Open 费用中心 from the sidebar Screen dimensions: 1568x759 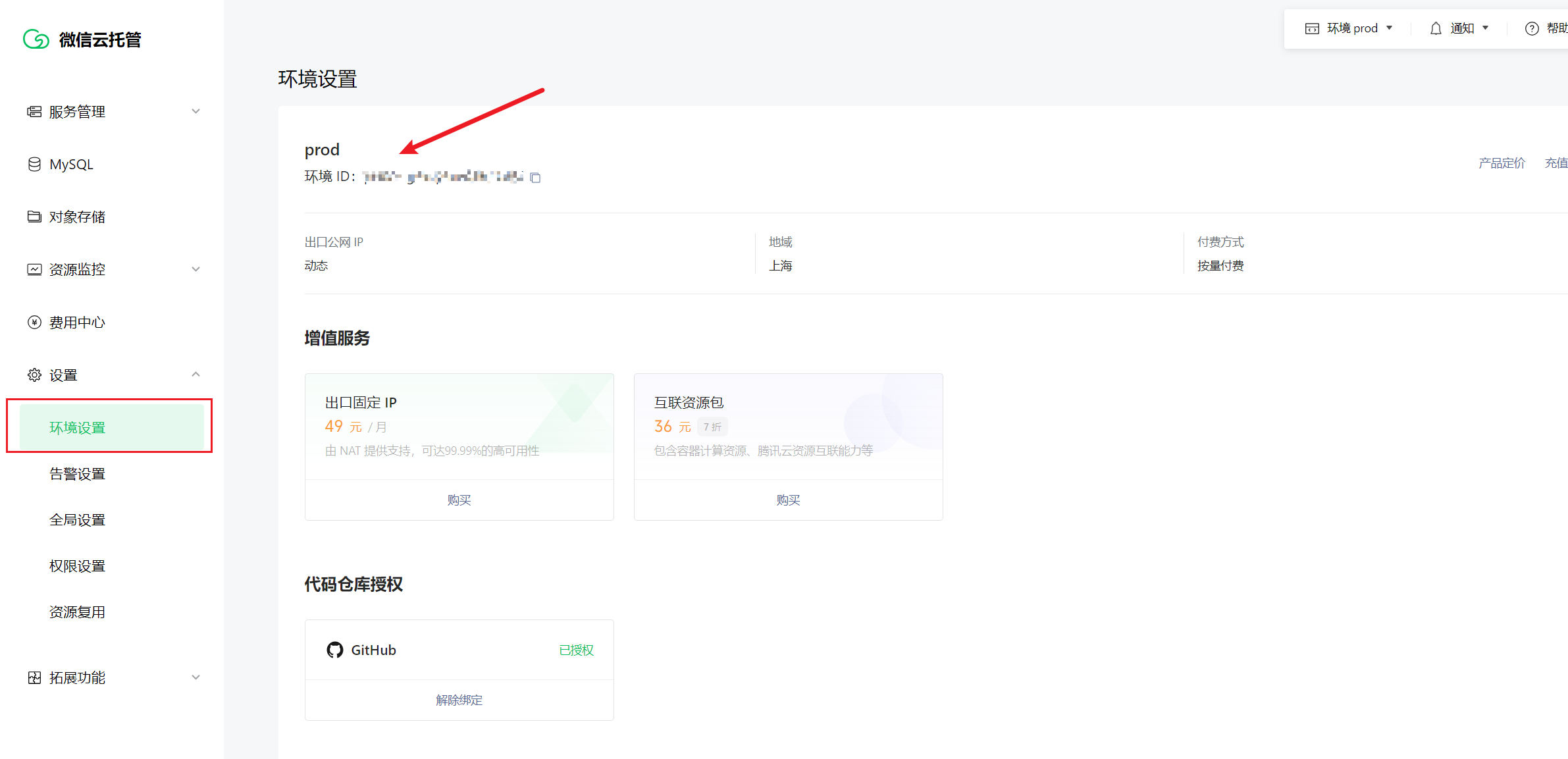77,322
